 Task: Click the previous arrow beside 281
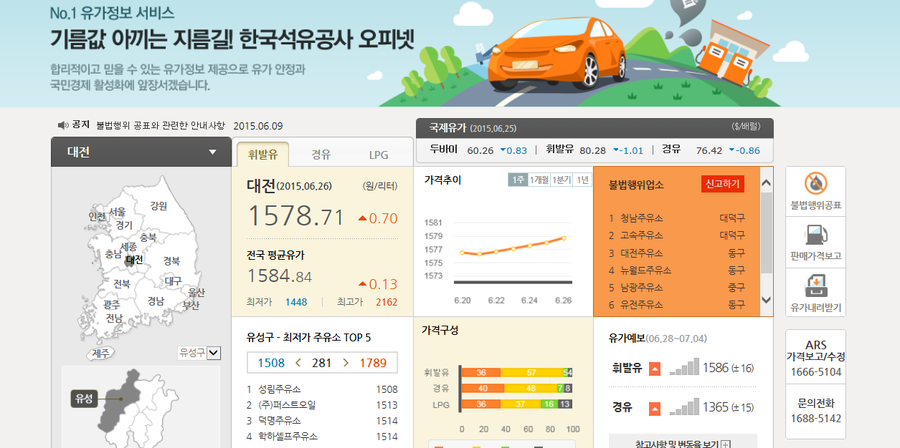[x=298, y=363]
